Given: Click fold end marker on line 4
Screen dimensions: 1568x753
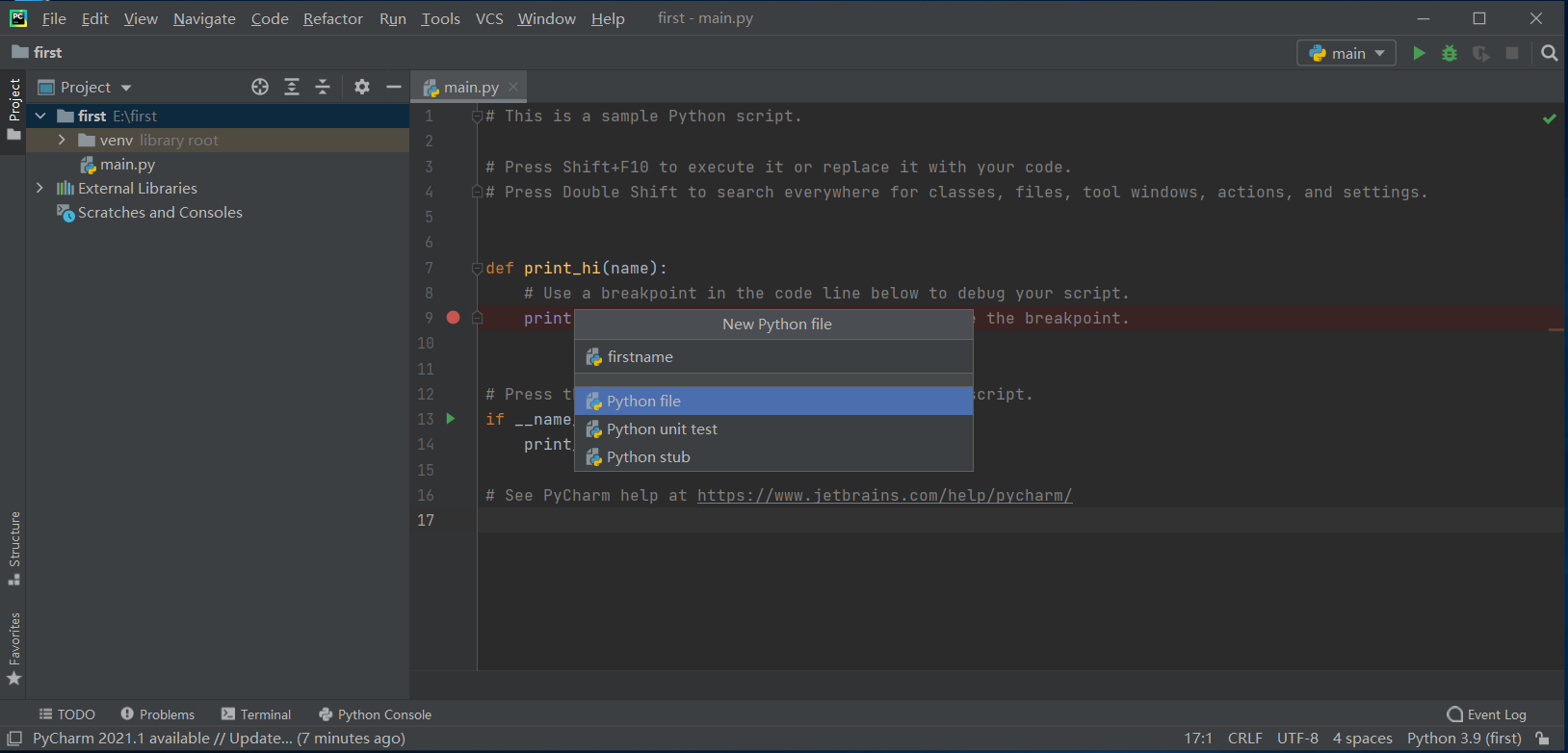Looking at the screenshot, I should [477, 192].
